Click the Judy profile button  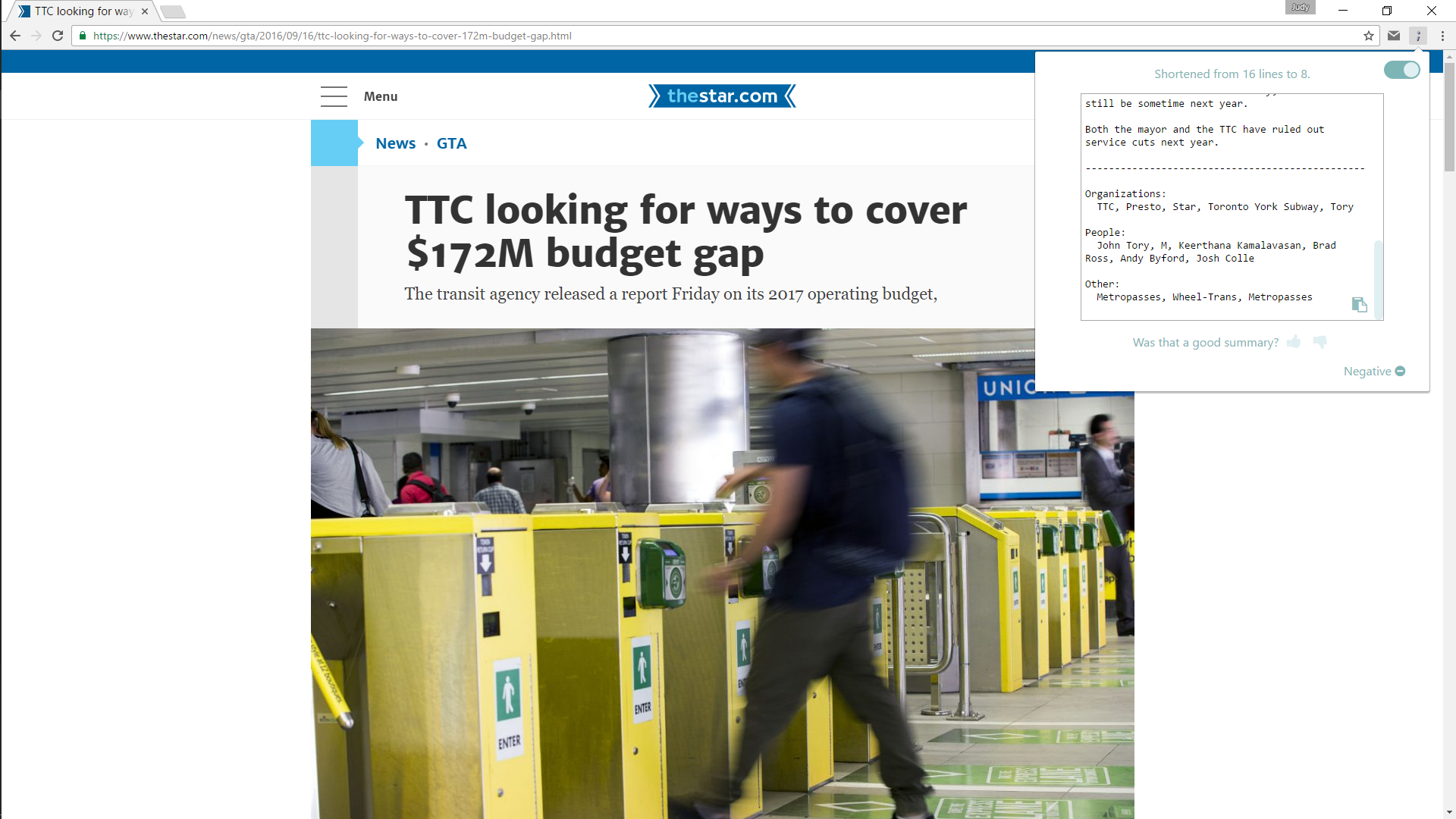pyautogui.click(x=1300, y=8)
